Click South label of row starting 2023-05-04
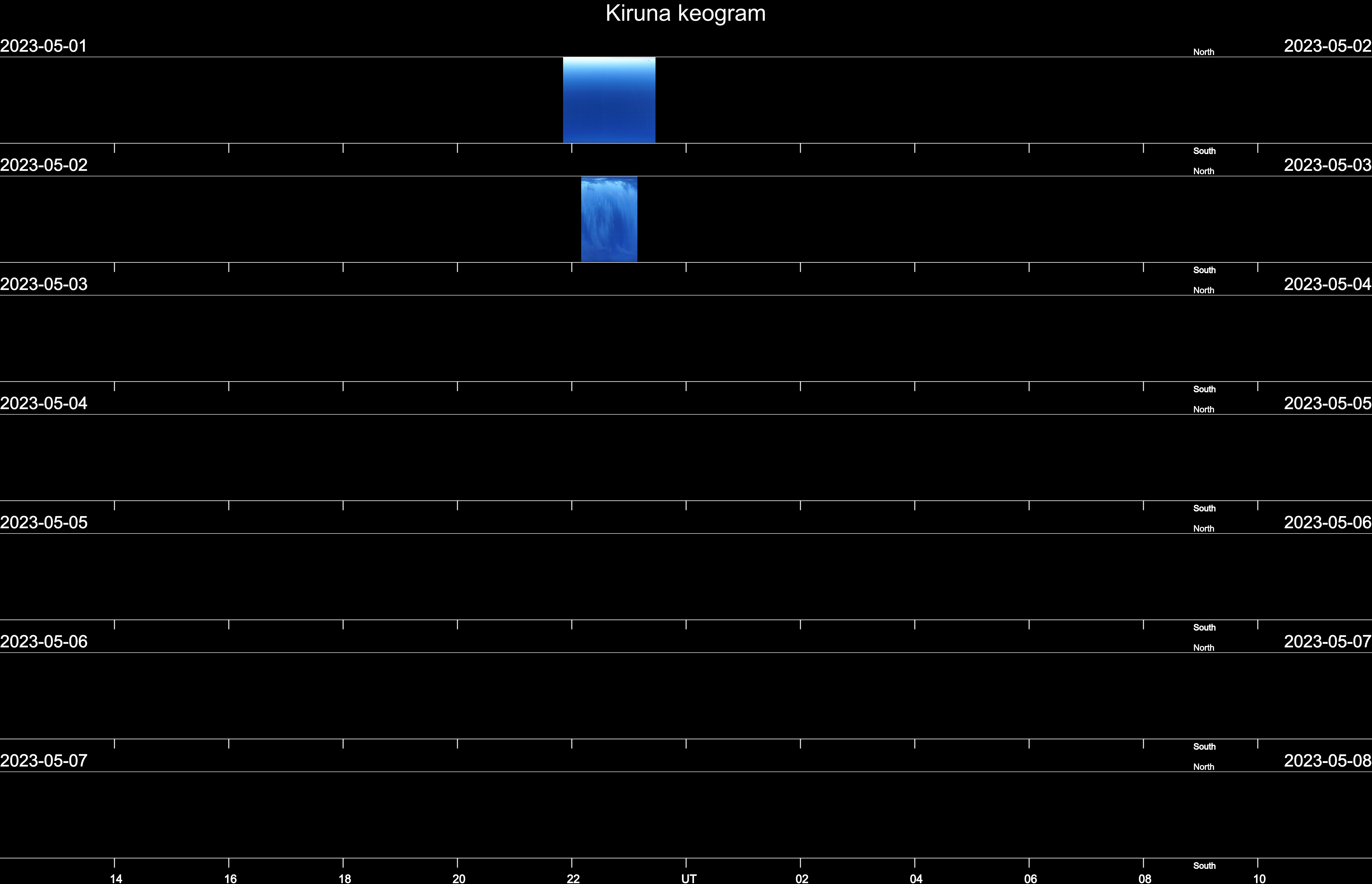Image resolution: width=1372 pixels, height=884 pixels. (1205, 508)
